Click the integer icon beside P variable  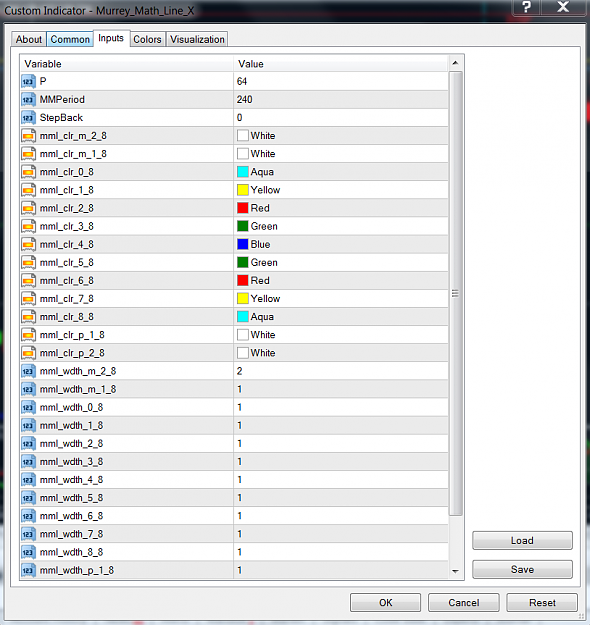pos(28,81)
